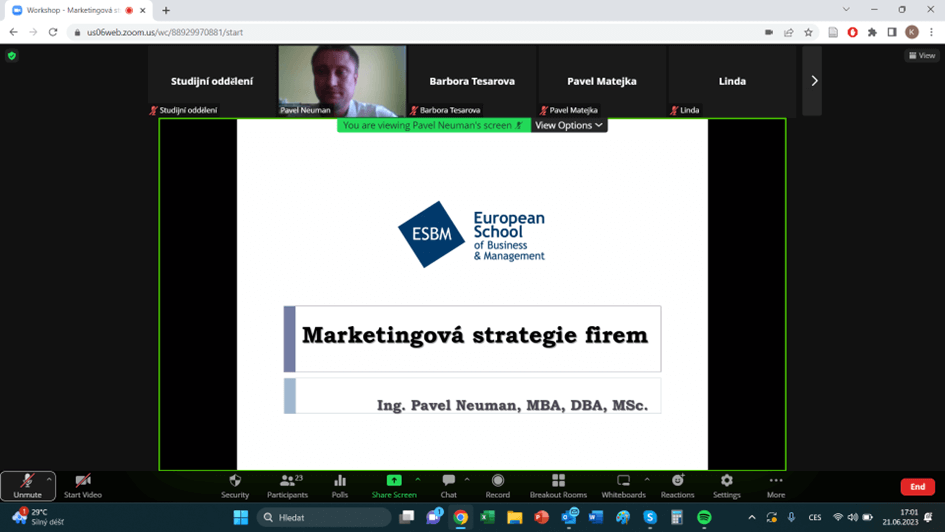Start recording with the Record button
The width and height of the screenshot is (945, 532).
click(x=498, y=486)
